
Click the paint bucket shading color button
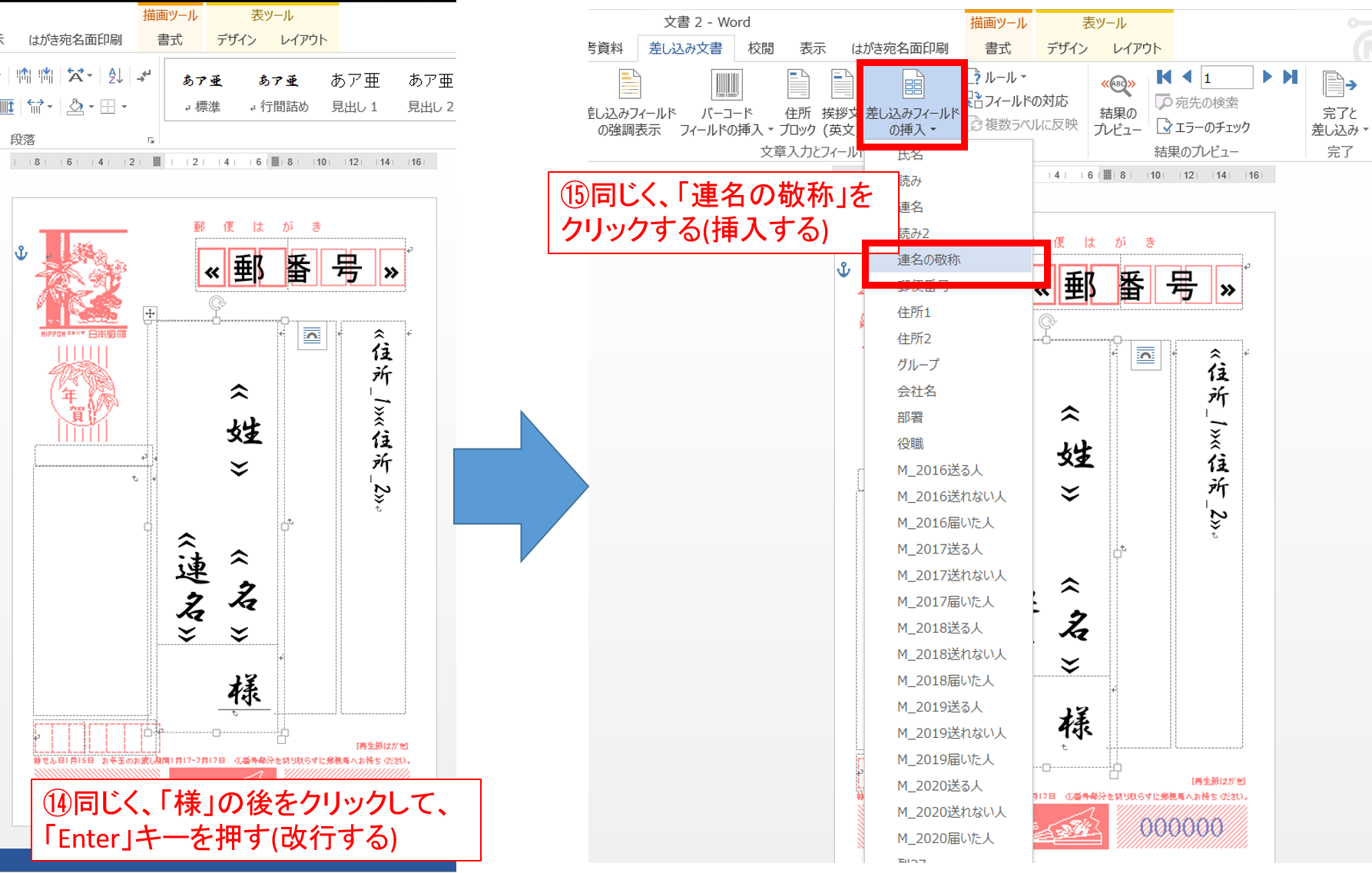tap(75, 107)
